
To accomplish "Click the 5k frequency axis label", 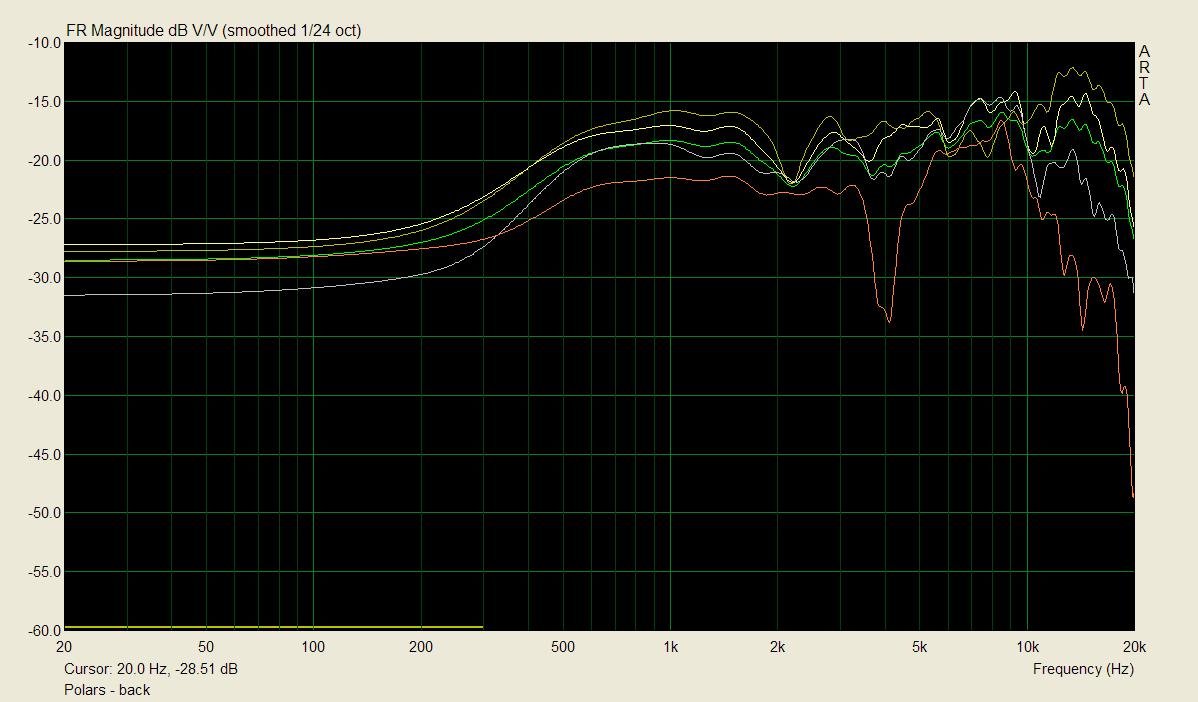I will (919, 648).
